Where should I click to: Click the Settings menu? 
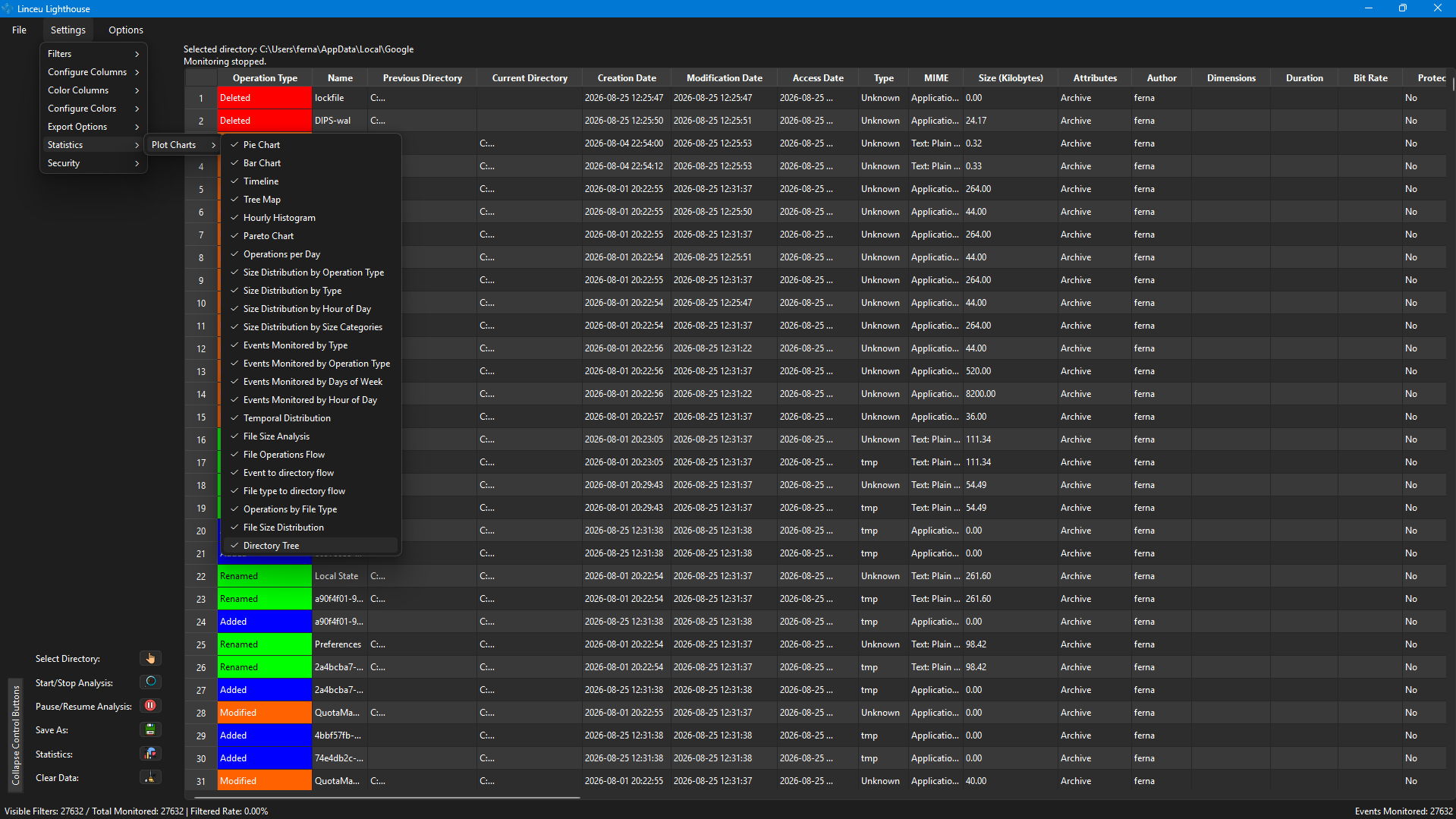click(68, 30)
